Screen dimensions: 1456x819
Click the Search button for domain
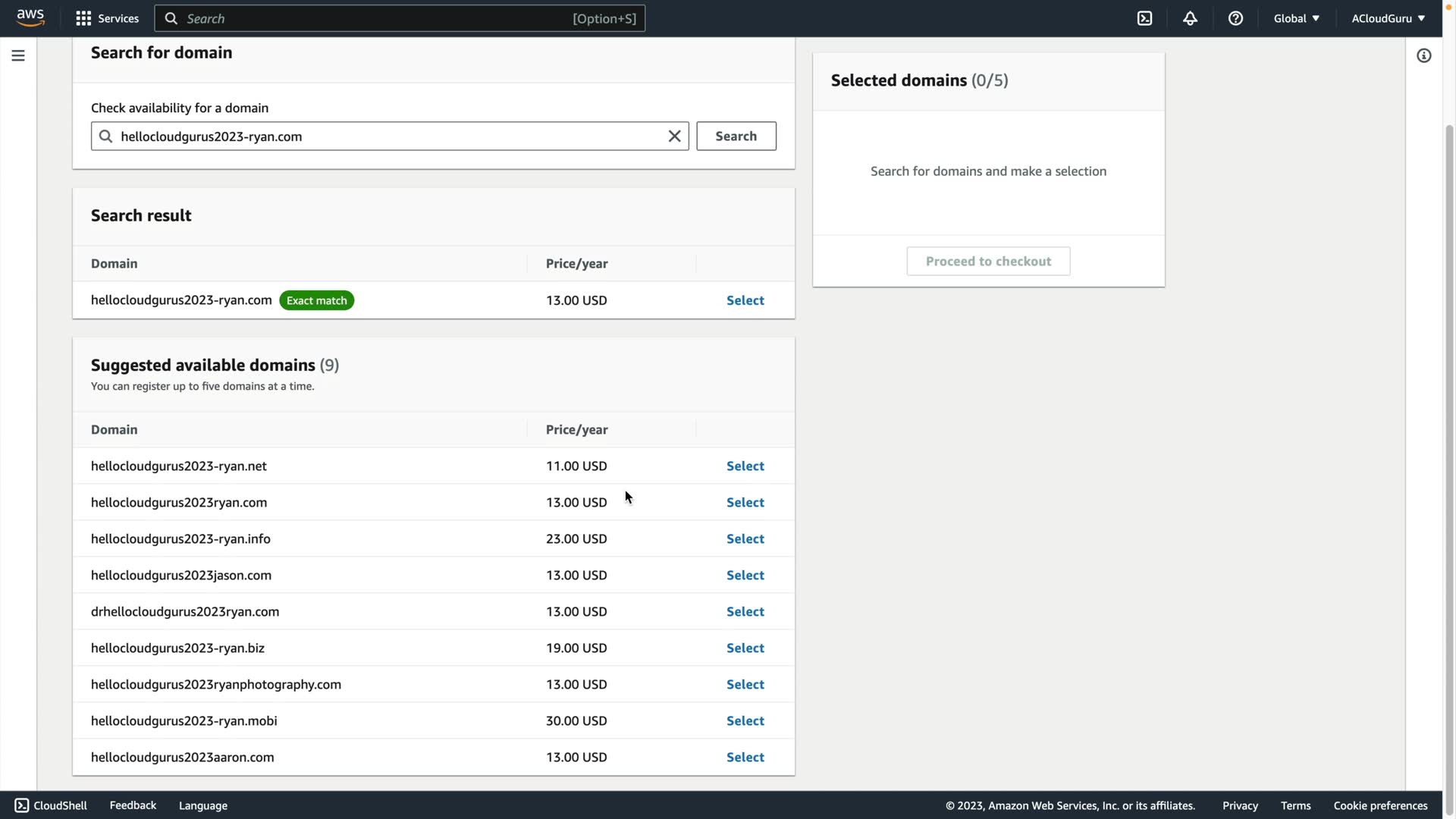(x=736, y=136)
